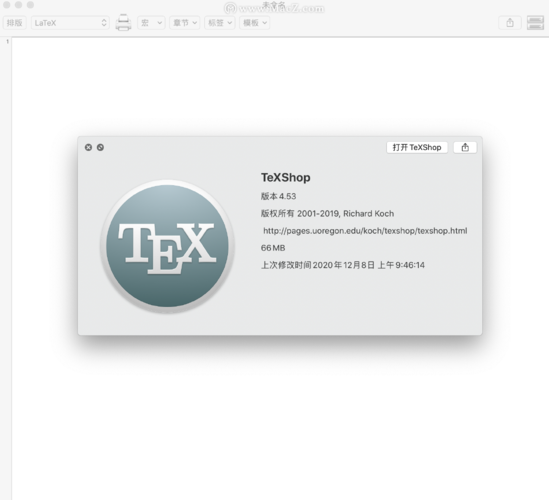The image size is (549, 500).
Task: Click the 排版 typeset button
Action: pyautogui.click(x=15, y=23)
